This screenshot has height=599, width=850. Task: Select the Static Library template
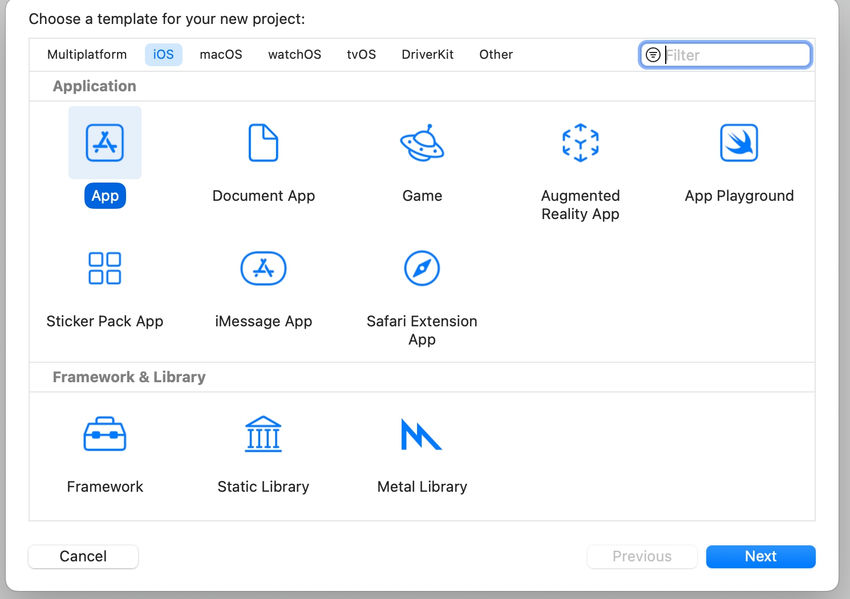[262, 433]
